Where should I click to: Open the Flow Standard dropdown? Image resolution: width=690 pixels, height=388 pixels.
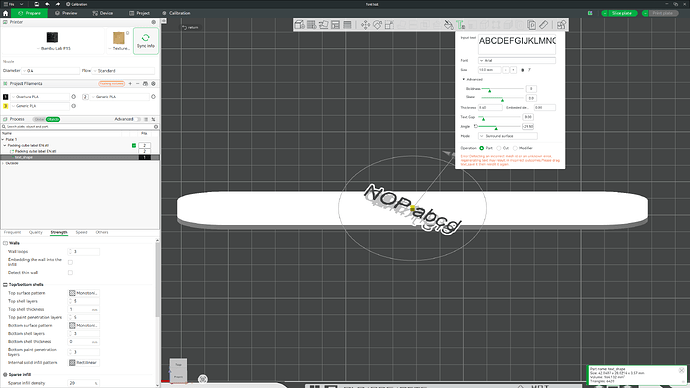(x=124, y=70)
